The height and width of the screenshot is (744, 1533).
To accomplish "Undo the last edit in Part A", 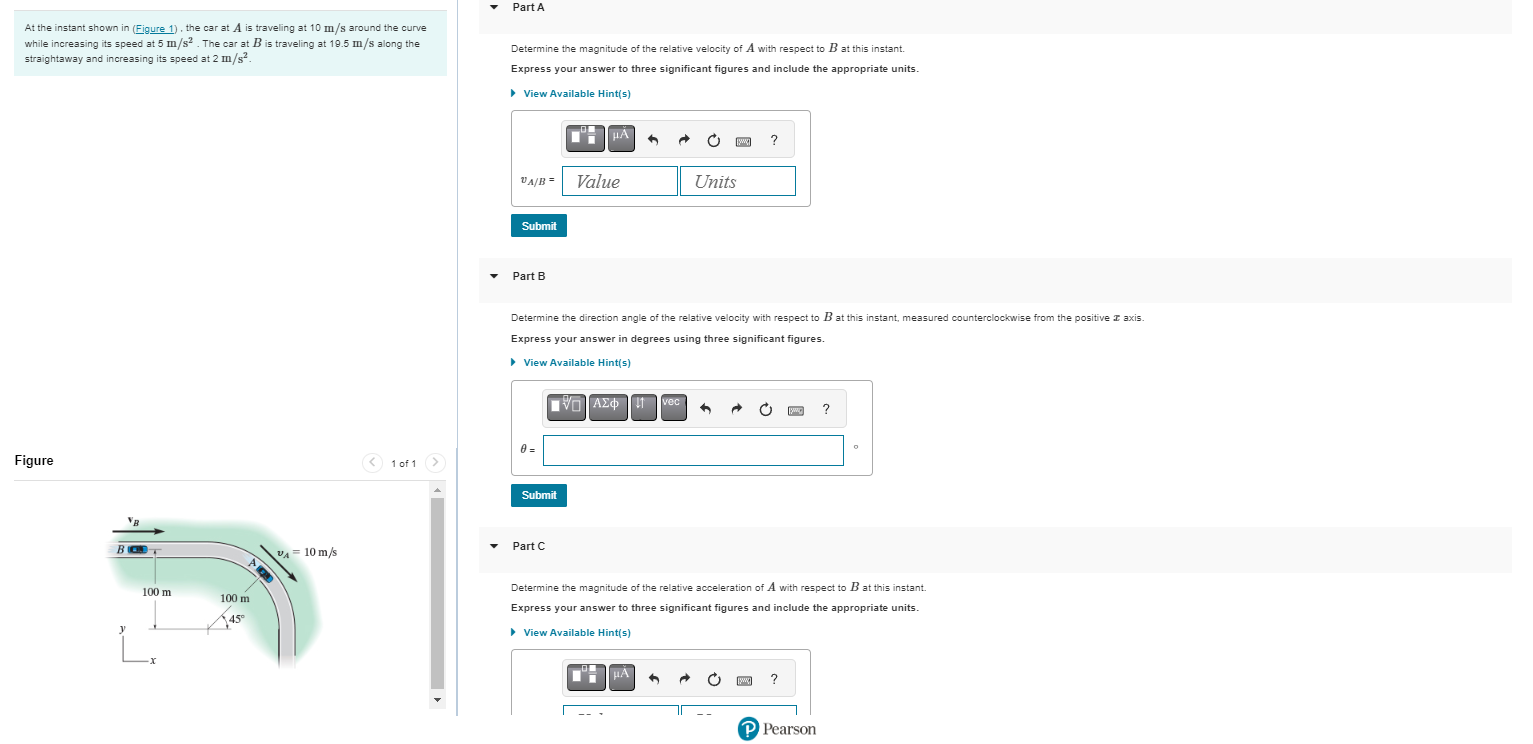I will pos(653,141).
